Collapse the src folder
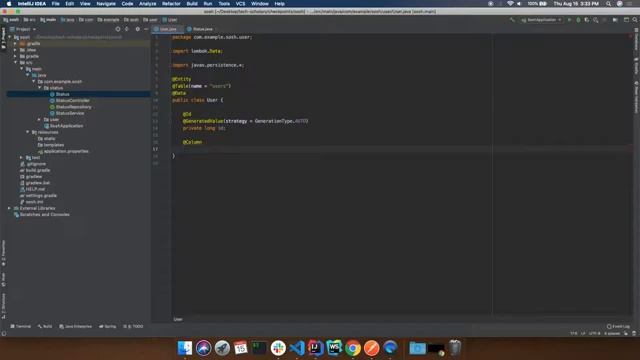This screenshot has width=640, height=360. click(x=16, y=62)
